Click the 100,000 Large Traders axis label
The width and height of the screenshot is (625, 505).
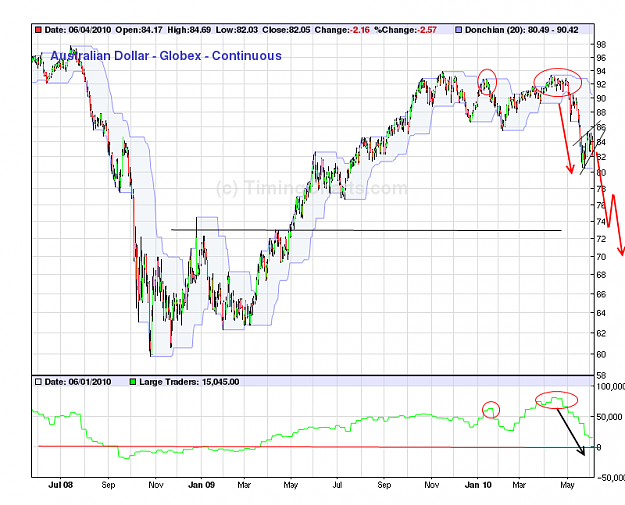(611, 387)
